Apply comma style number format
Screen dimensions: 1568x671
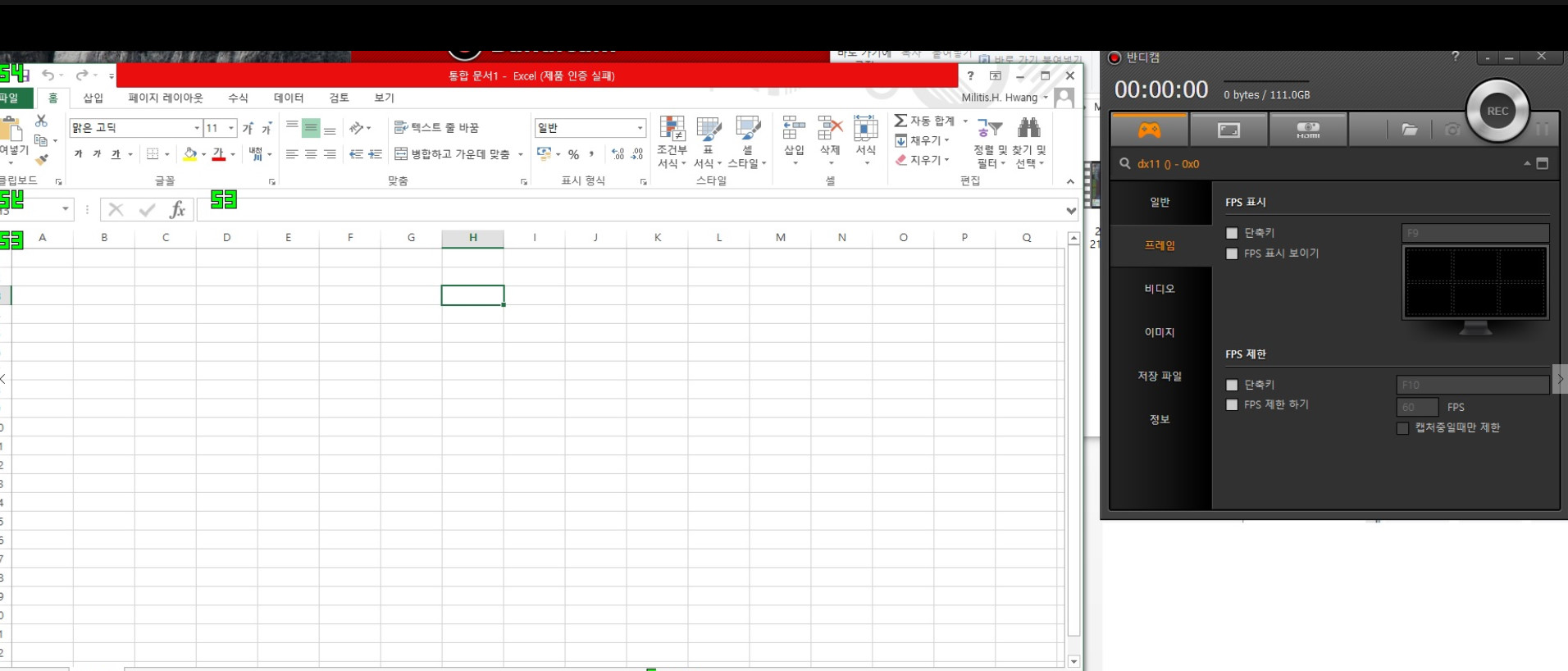(591, 154)
